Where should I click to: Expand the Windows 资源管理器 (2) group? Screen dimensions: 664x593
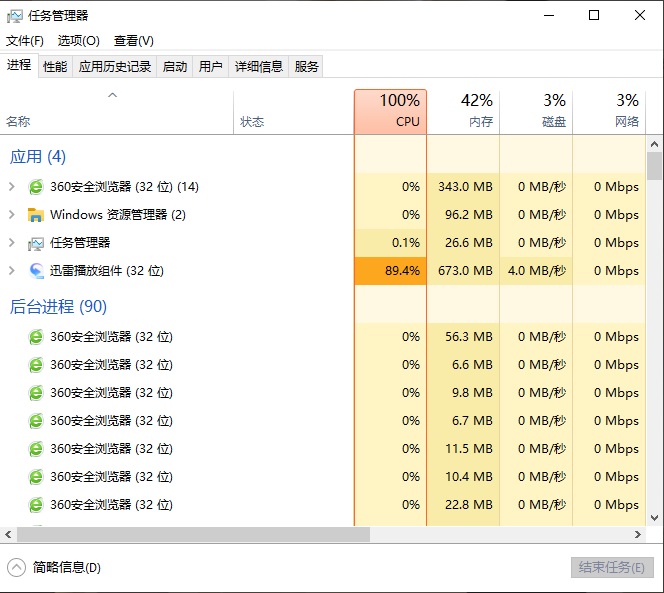[x=12, y=215]
